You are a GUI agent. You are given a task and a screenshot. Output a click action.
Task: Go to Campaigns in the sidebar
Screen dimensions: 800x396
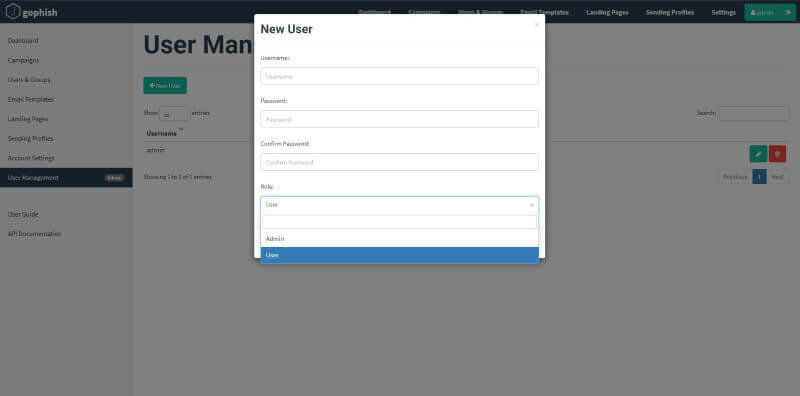(x=23, y=60)
